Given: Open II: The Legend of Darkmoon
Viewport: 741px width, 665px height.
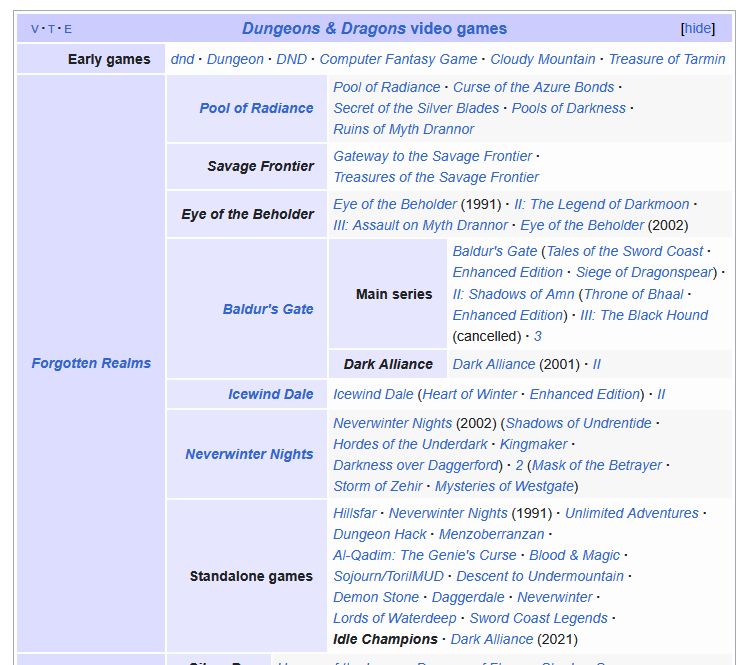Looking at the screenshot, I should 602,204.
